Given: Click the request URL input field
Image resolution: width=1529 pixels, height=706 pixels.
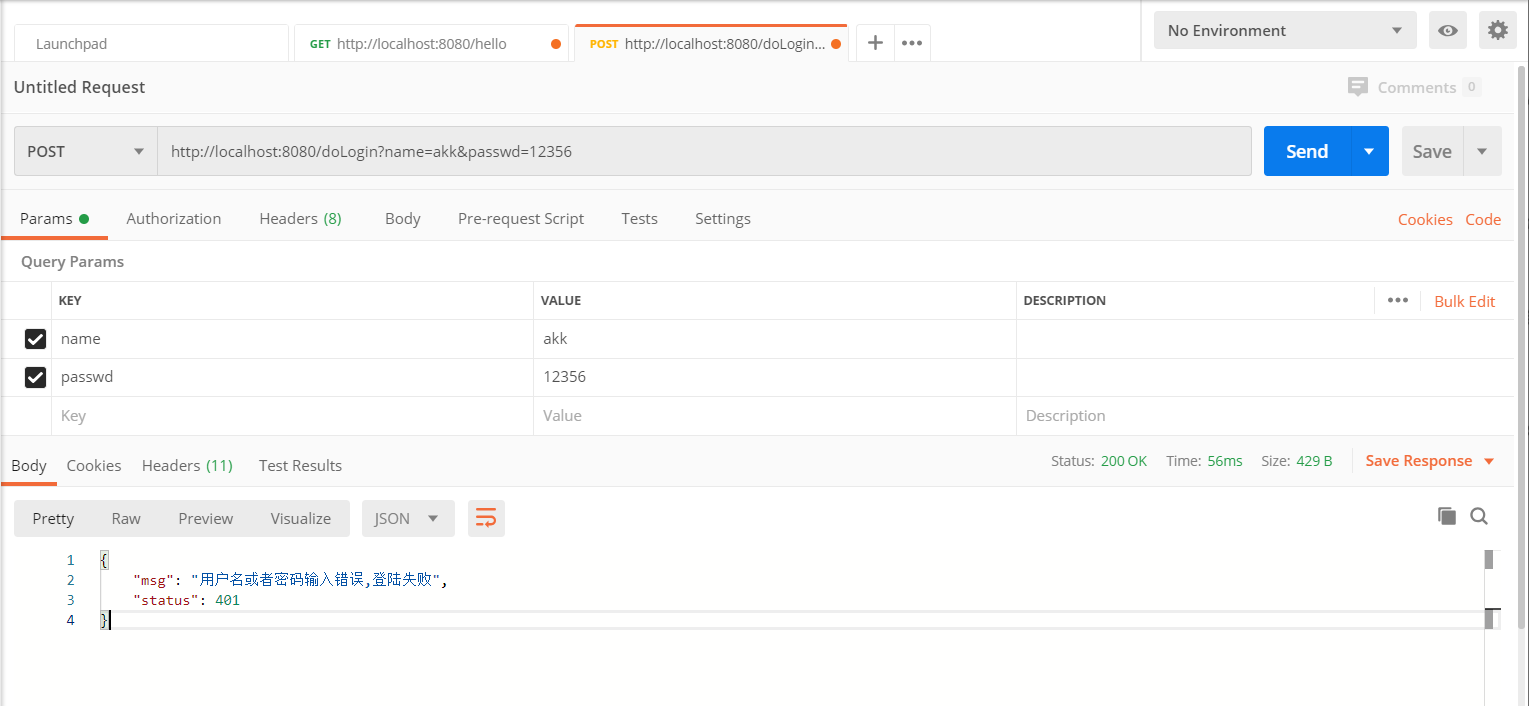Looking at the screenshot, I should click(x=704, y=151).
